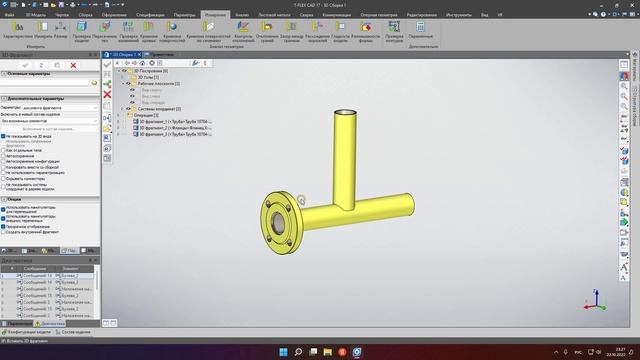
Task: Open Кривизна поверхностей по сечениям tool
Action: [208, 31]
